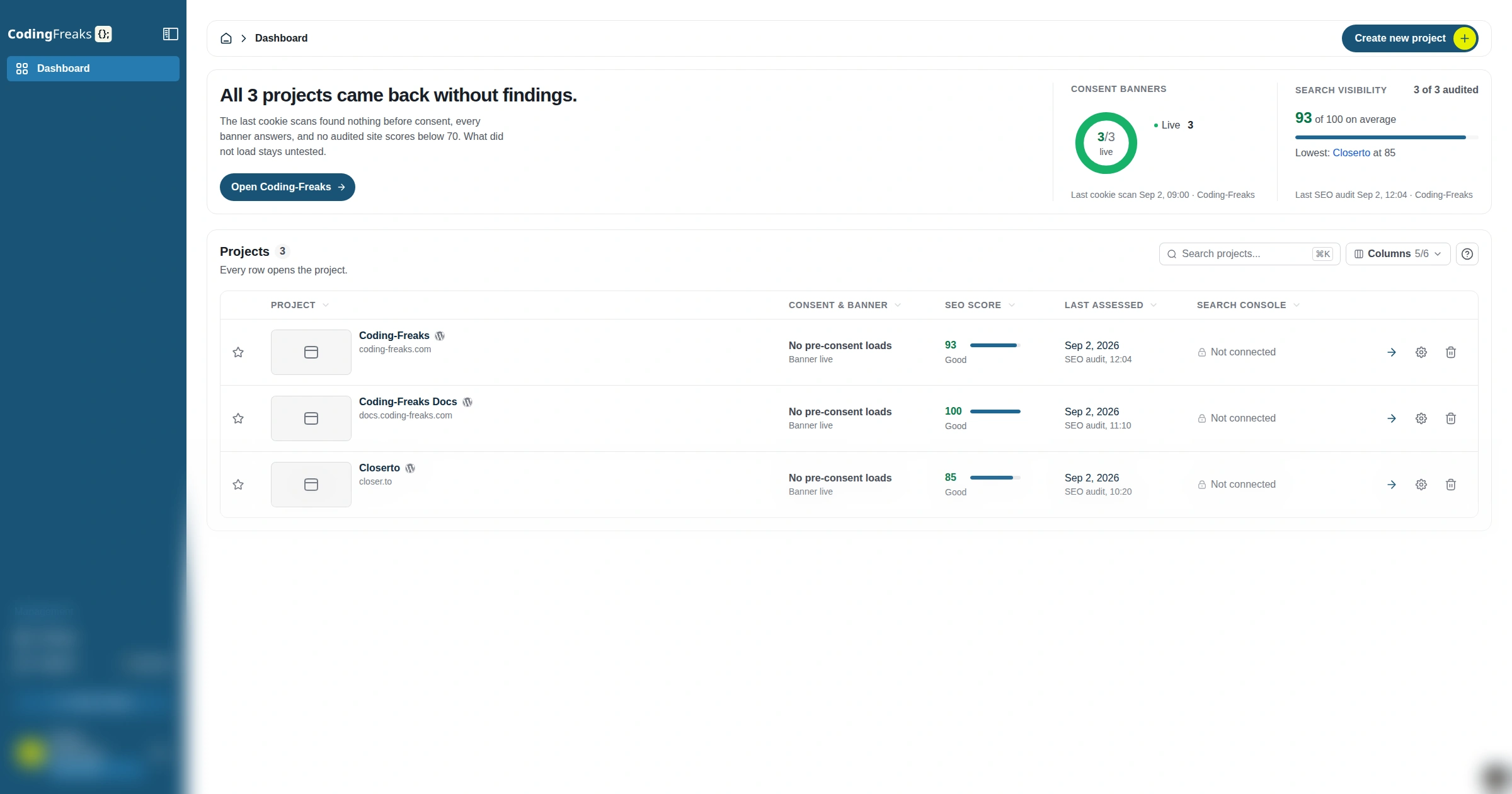Open Closerto via its arrow icon
This screenshot has width=1512, height=794.
click(1392, 485)
